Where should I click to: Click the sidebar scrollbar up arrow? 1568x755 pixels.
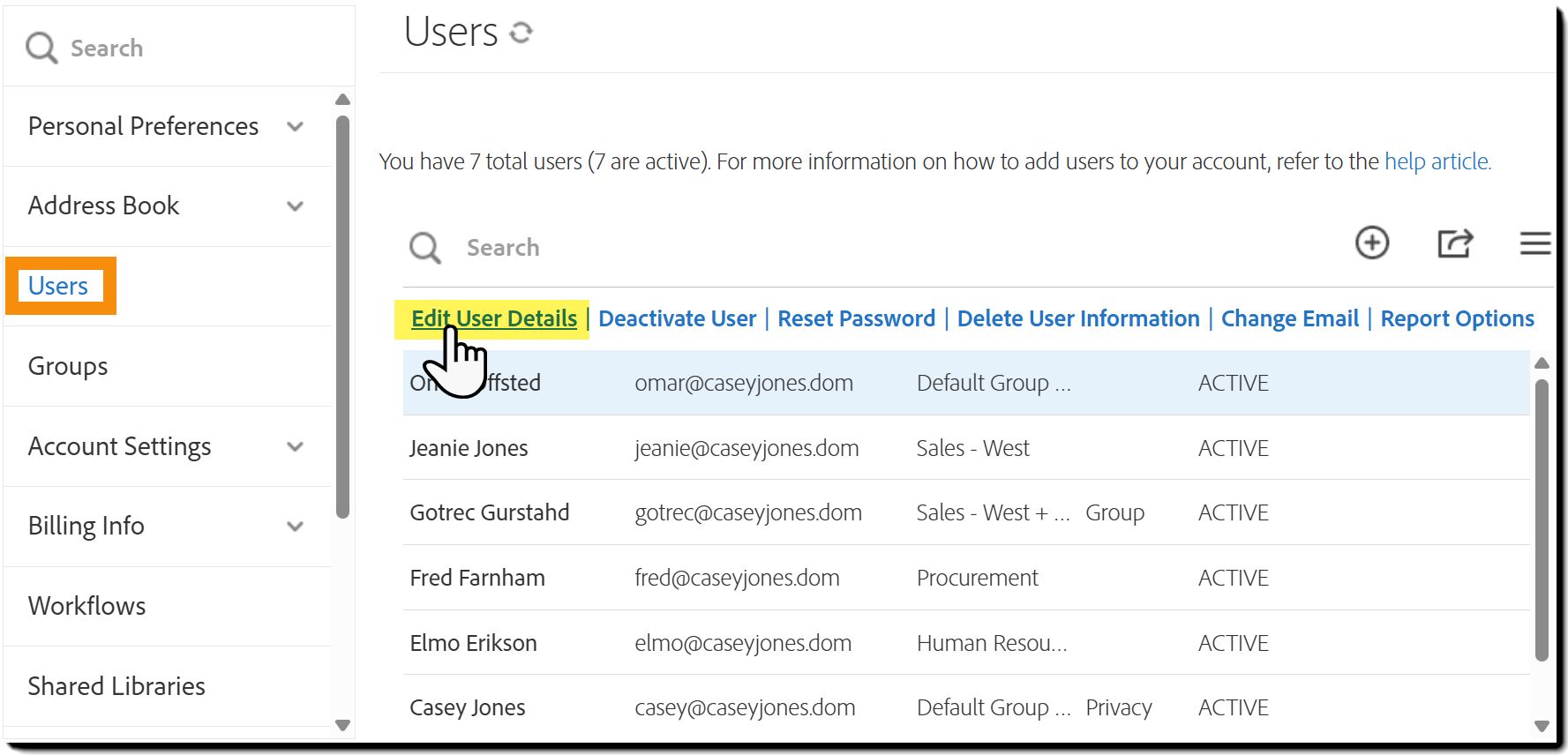(343, 100)
